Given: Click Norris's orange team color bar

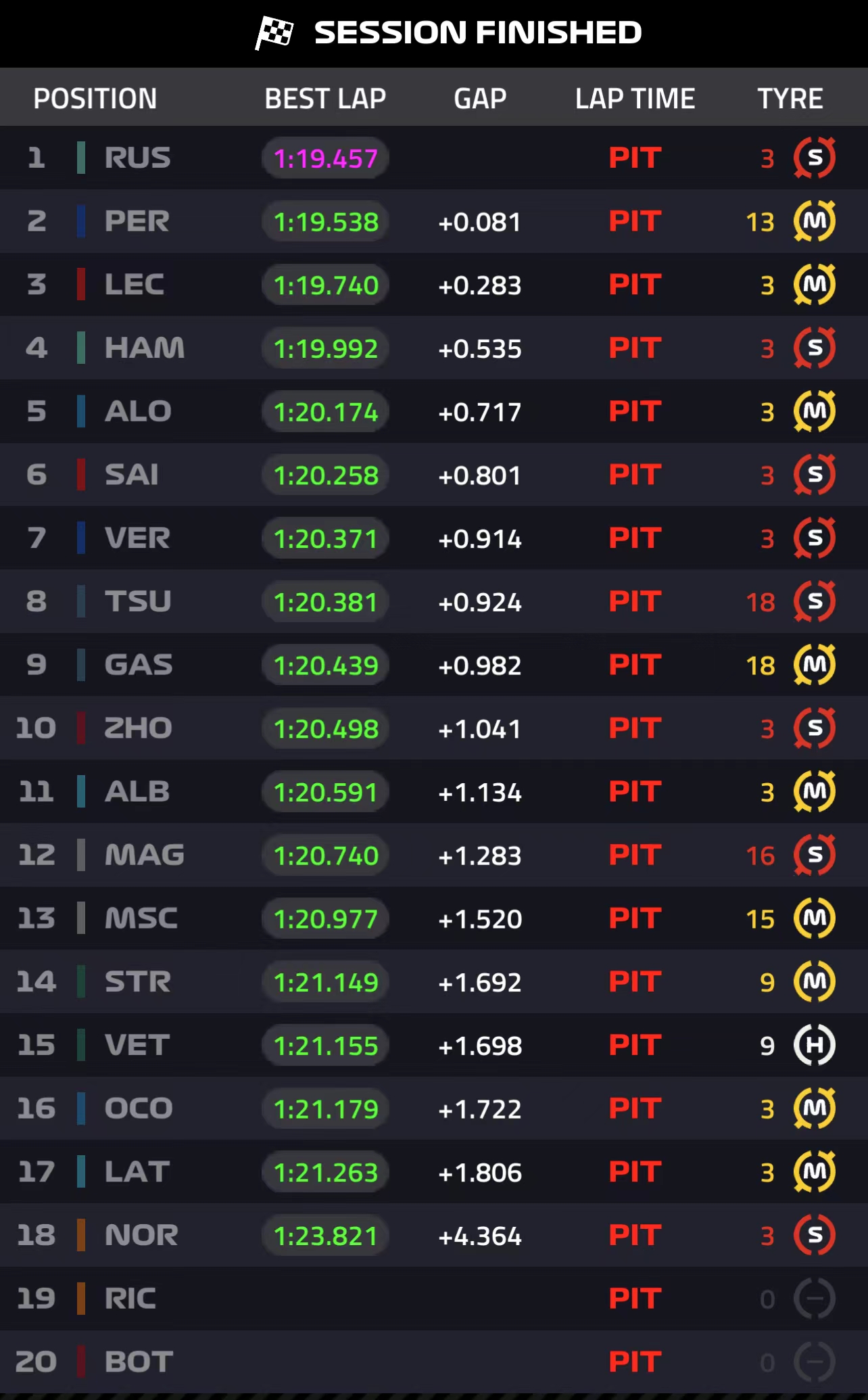Looking at the screenshot, I should 81,1236.
